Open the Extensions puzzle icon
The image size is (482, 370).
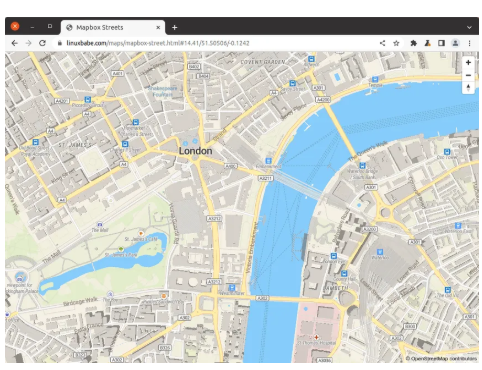(x=413, y=43)
